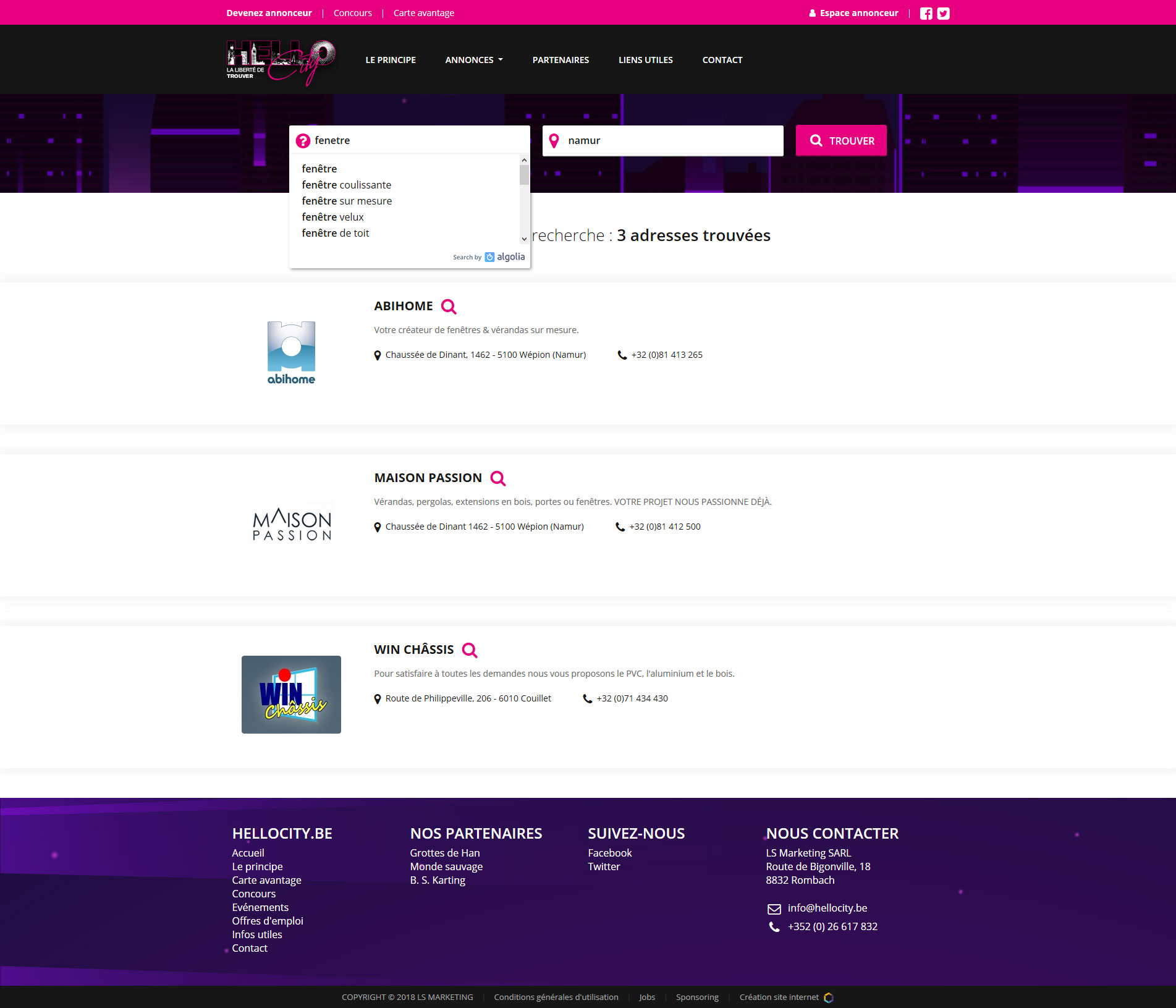1176x1008 pixels.
Task: Click footer link Infos utiles
Action: [x=257, y=934]
